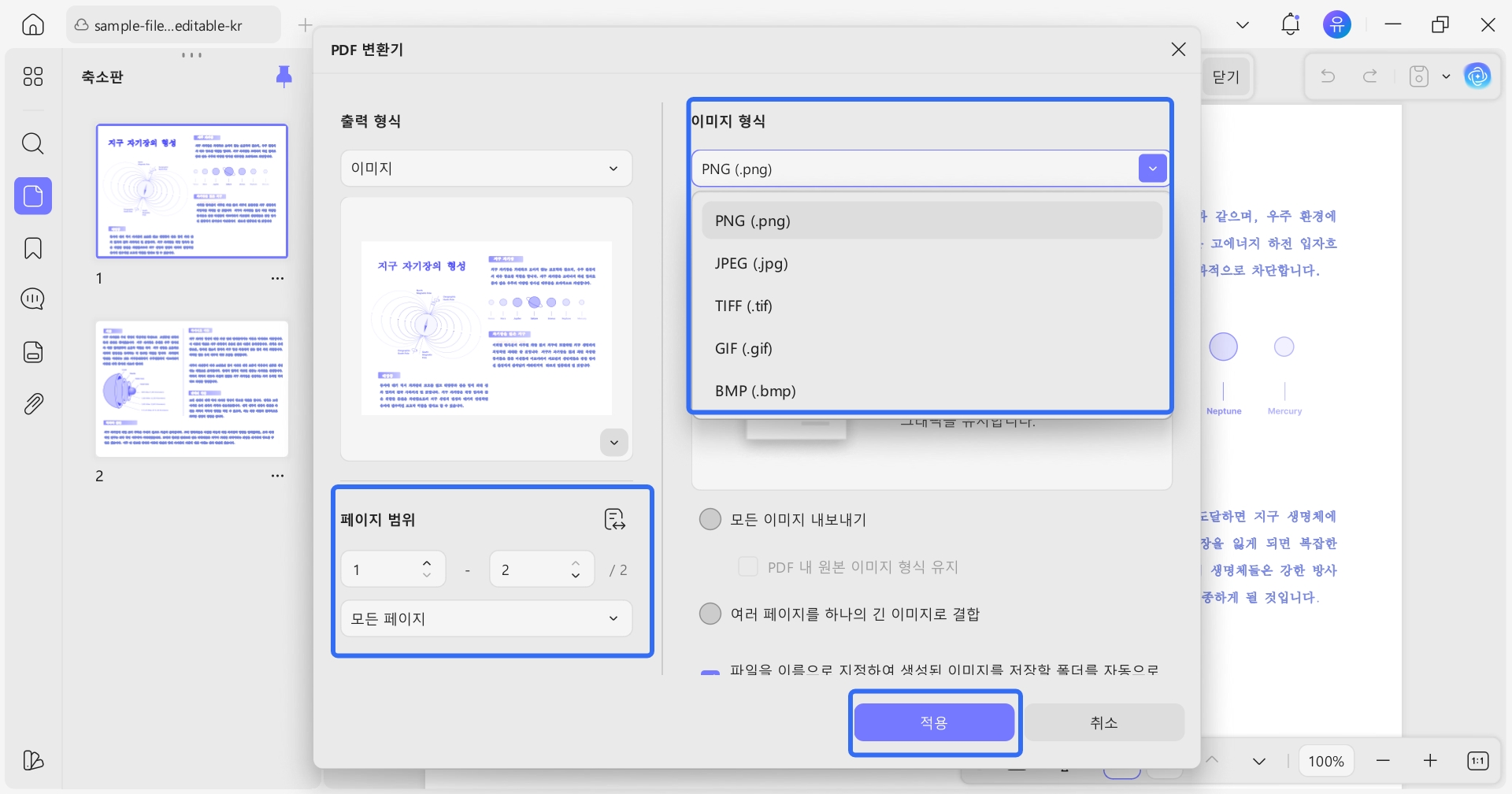1512x794 pixels.
Task: Open the 100% zoom level dropdown
Action: pyautogui.click(x=1326, y=761)
